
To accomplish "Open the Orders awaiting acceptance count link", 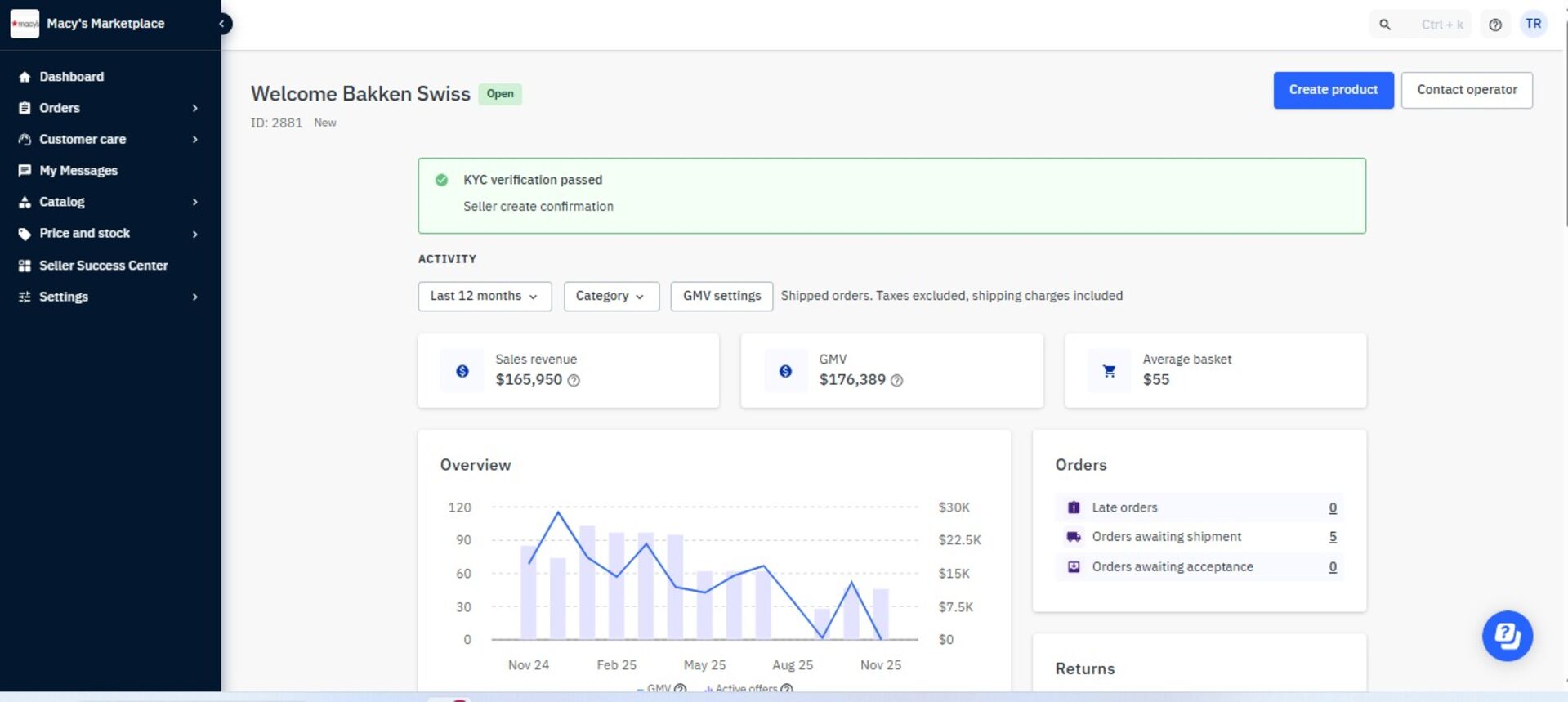I will point(1333,567).
